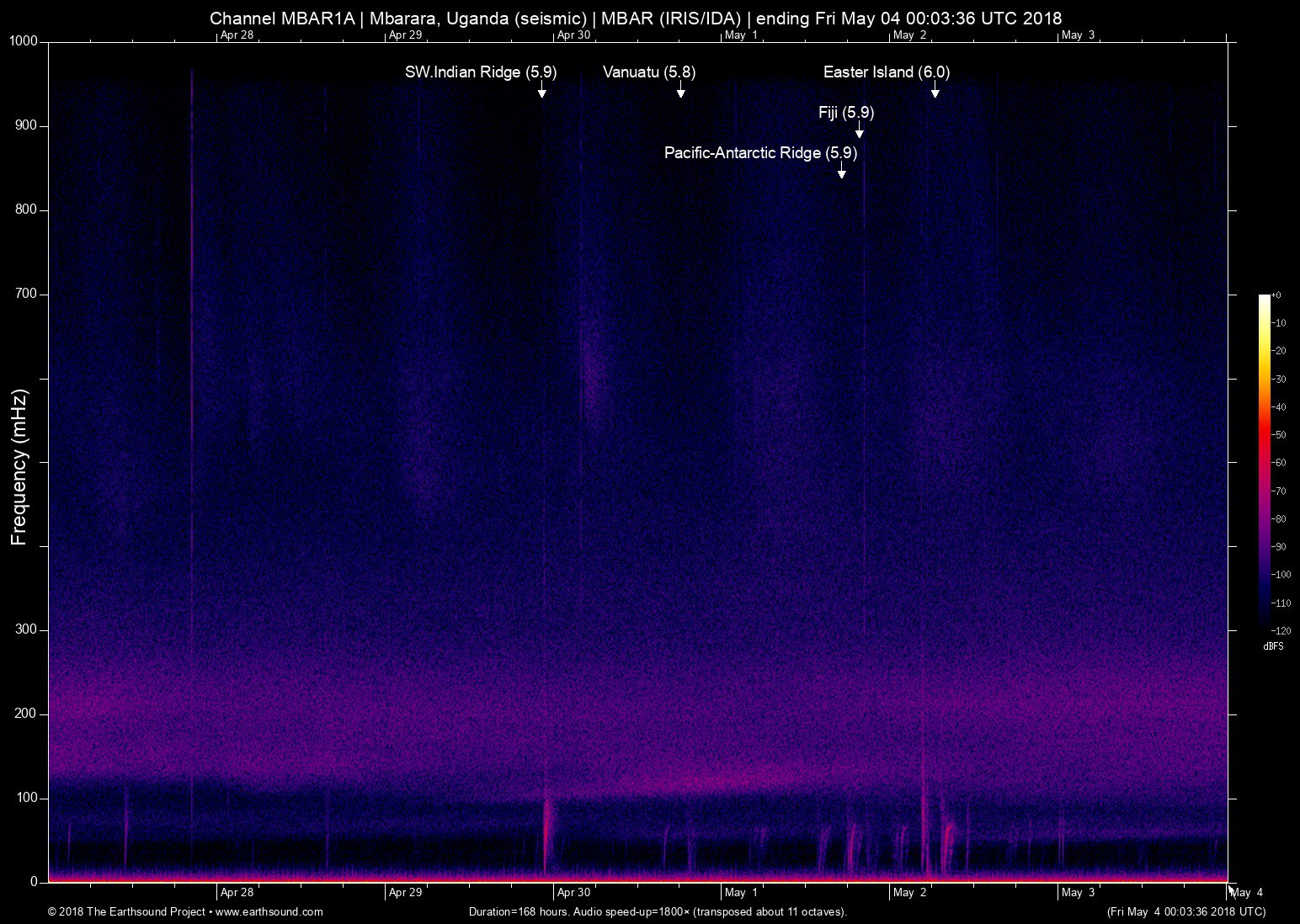The width and height of the screenshot is (1300, 924).
Task: Click the arrow below the Fiji (5.9) label
Action: (x=859, y=131)
